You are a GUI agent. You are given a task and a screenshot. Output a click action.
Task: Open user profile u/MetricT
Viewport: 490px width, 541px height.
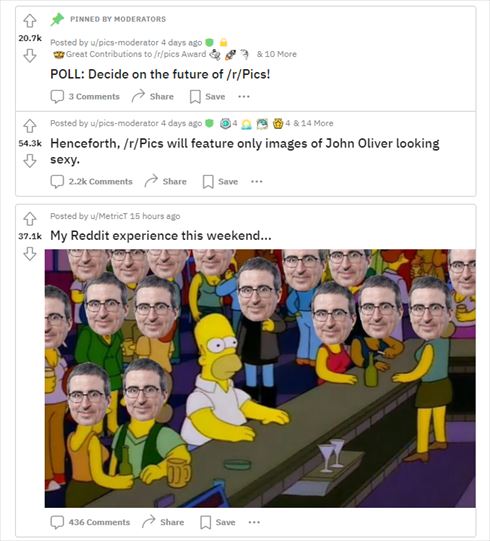109,216
